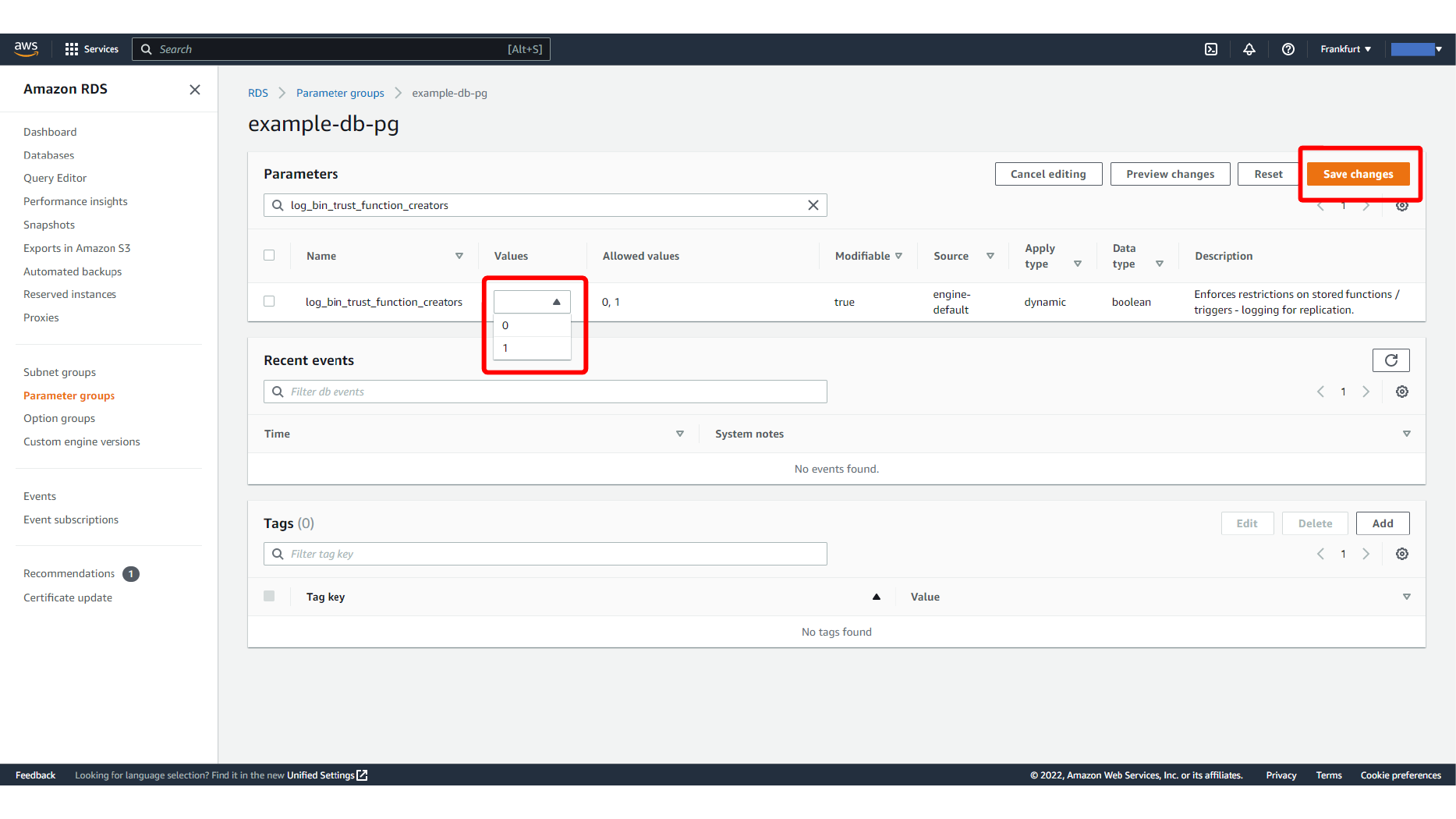Open Databases in the sidebar

pos(49,155)
